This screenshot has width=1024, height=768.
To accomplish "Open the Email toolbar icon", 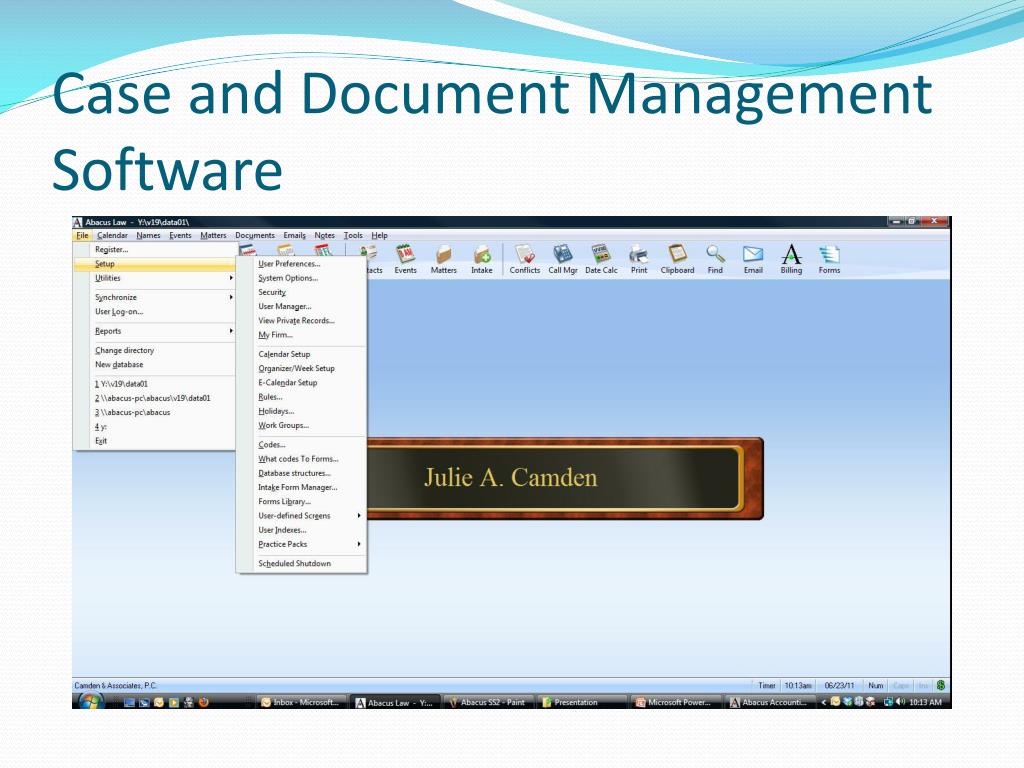I will (x=753, y=259).
